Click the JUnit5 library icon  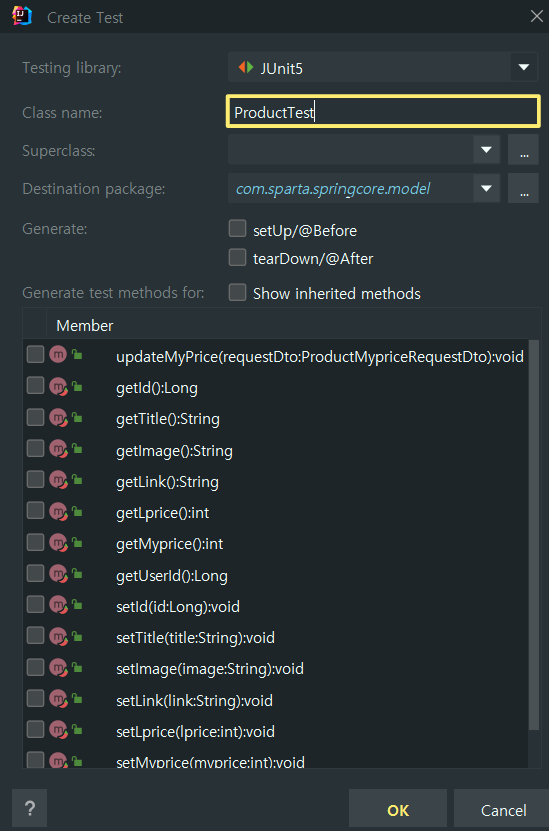coord(246,67)
